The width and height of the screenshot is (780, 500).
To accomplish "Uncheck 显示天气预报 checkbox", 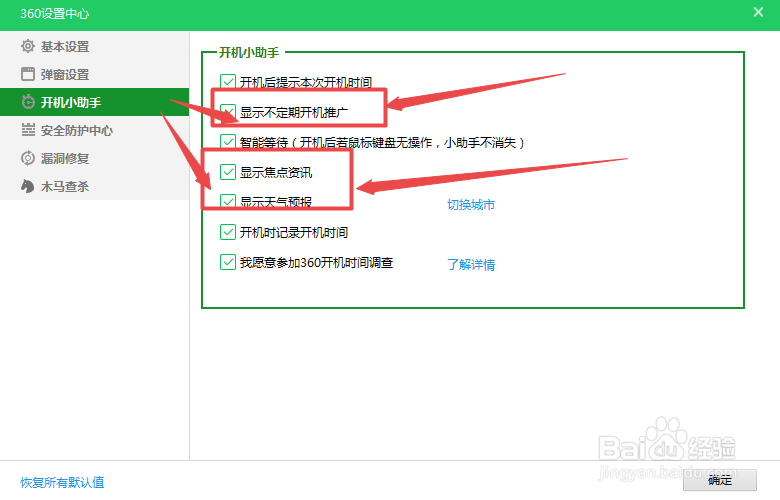I will pyautogui.click(x=228, y=201).
